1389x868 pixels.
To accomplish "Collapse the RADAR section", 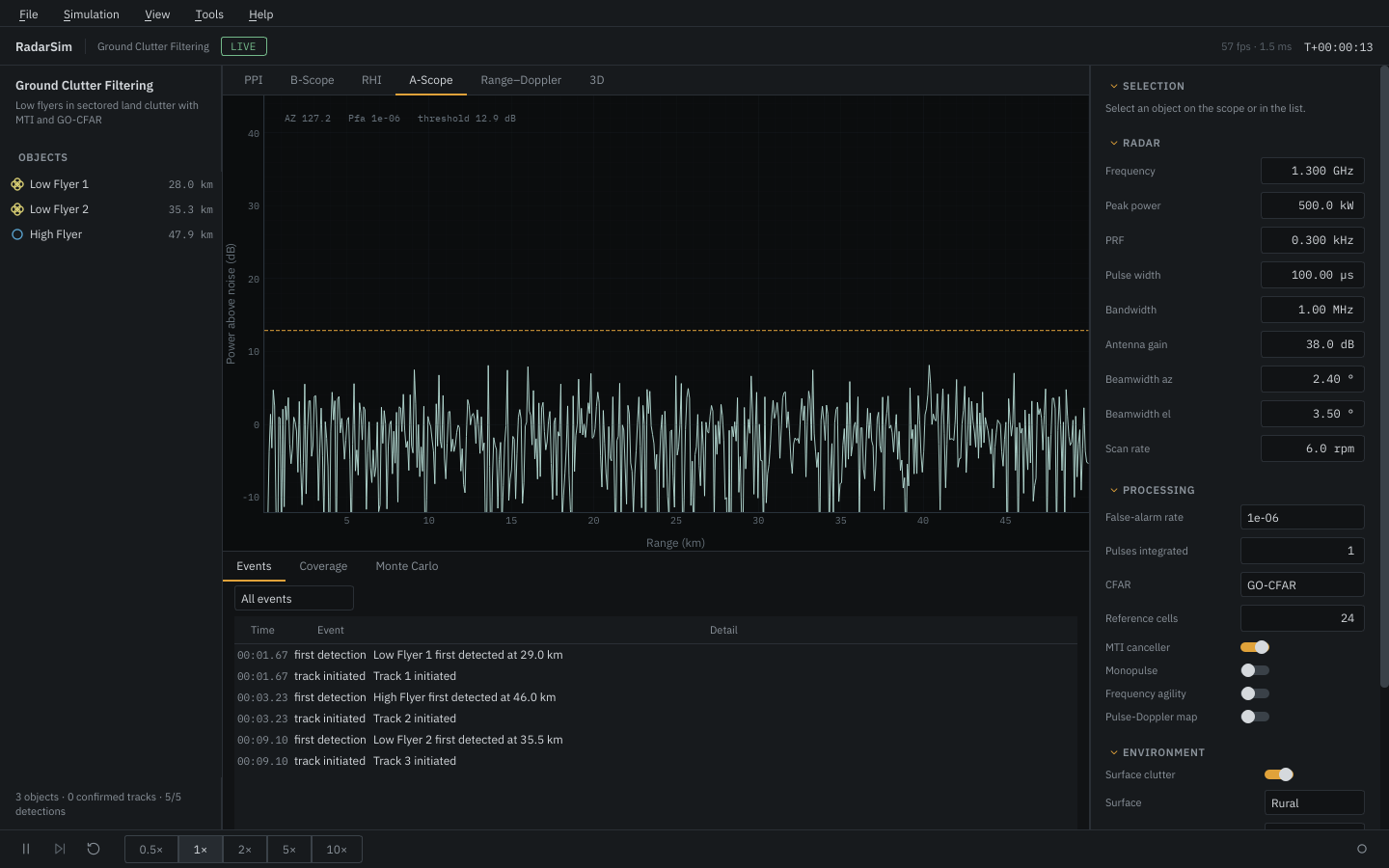I will click(x=1114, y=143).
